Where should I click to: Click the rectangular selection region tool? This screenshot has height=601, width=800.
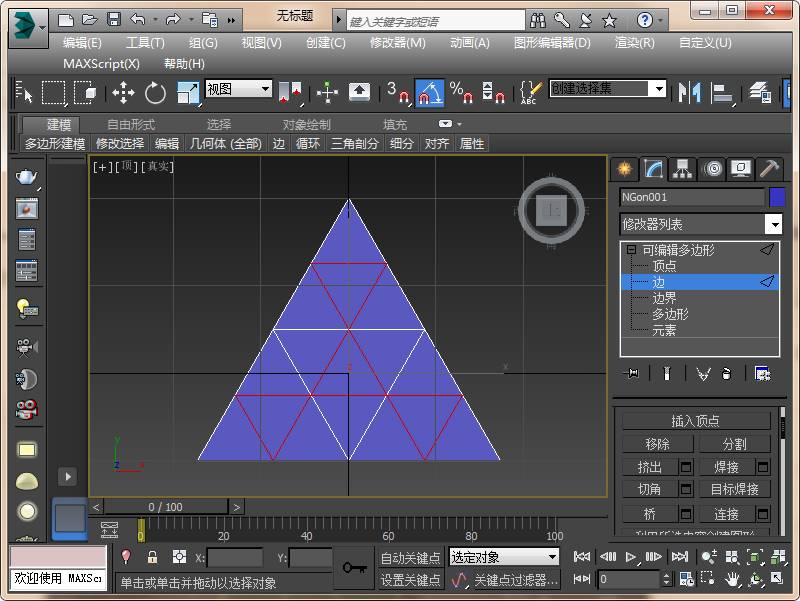pyautogui.click(x=54, y=92)
